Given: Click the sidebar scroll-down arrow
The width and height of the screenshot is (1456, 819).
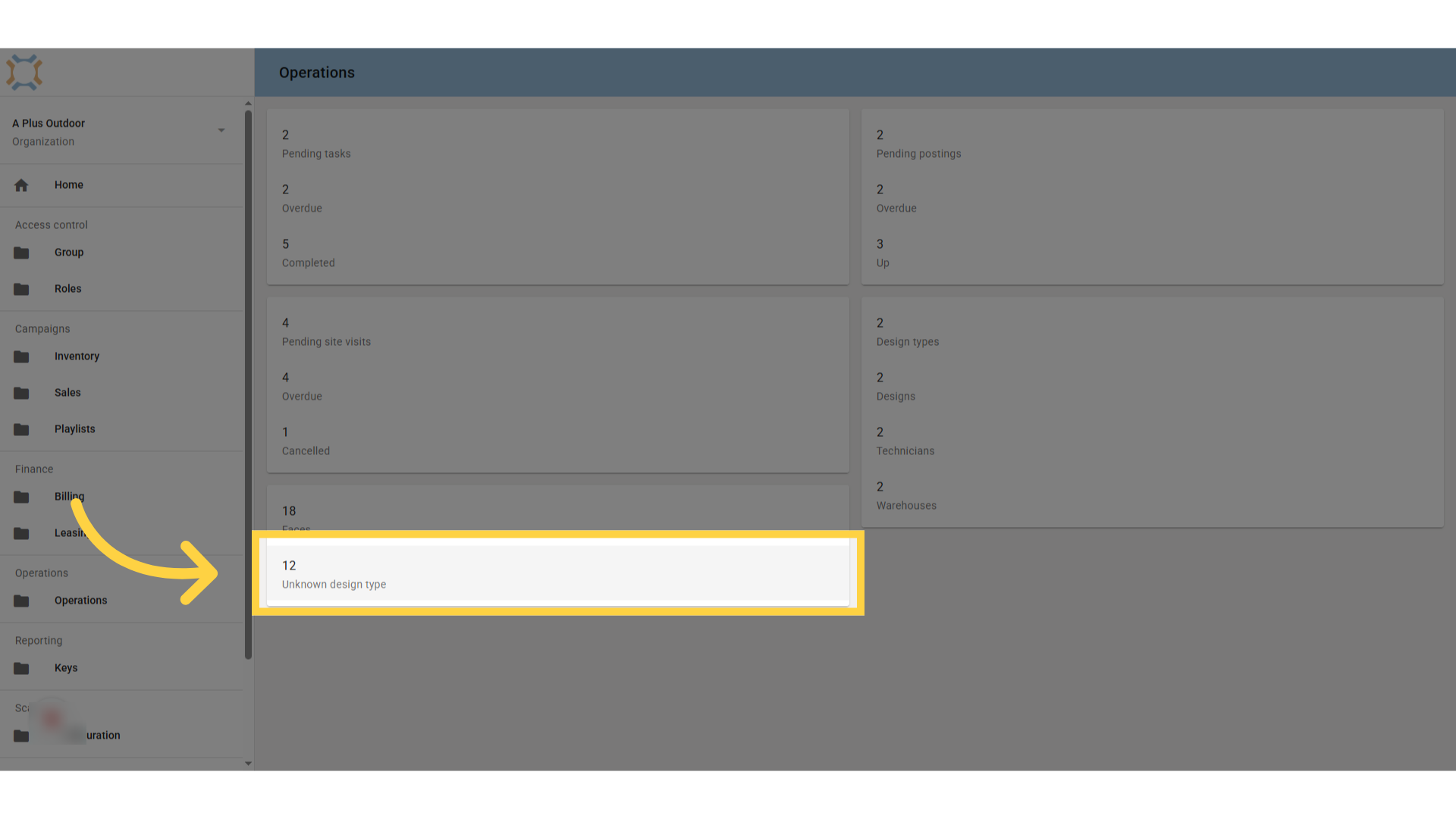Looking at the screenshot, I should (x=248, y=764).
